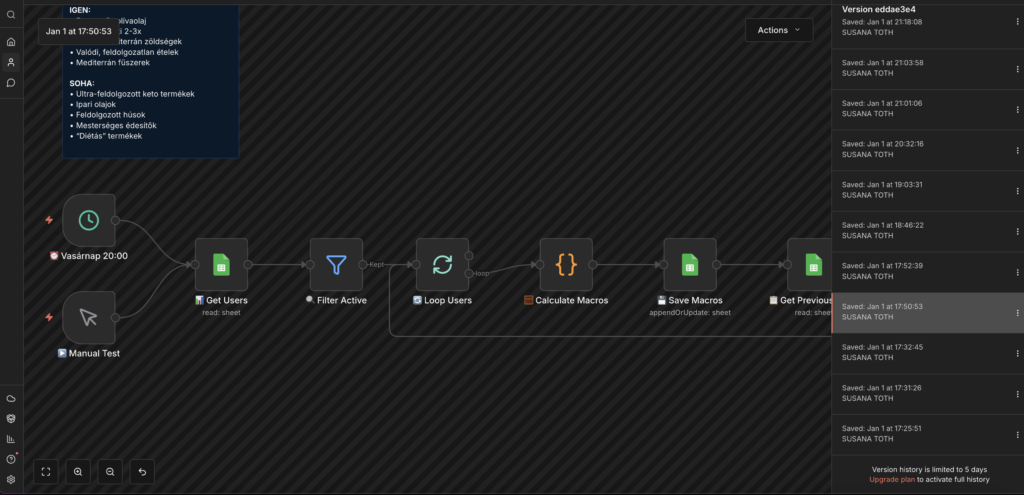
Task: Select the Save Macros sheet node
Action: pos(690,265)
